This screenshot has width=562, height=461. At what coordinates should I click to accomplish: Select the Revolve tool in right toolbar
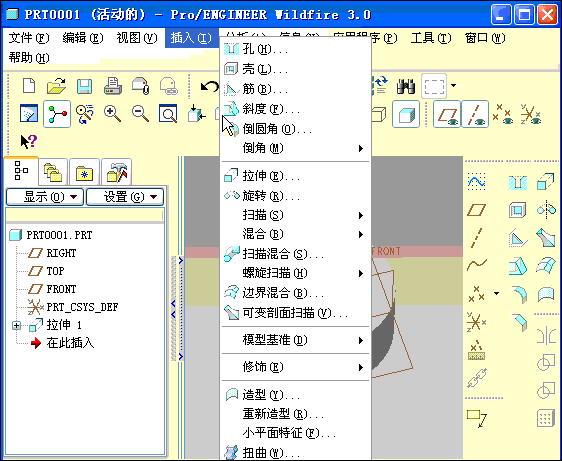(546, 209)
